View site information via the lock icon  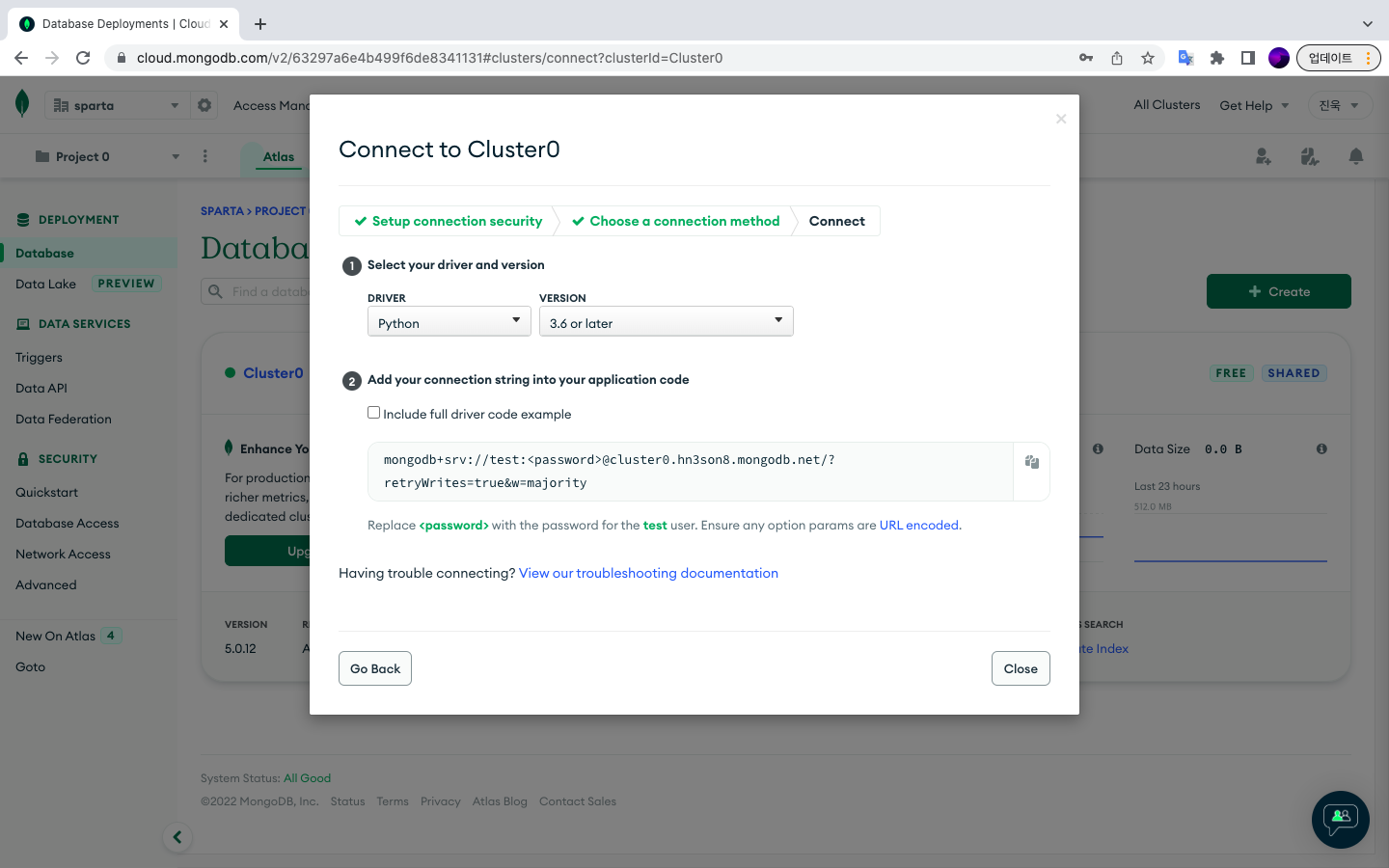122,58
